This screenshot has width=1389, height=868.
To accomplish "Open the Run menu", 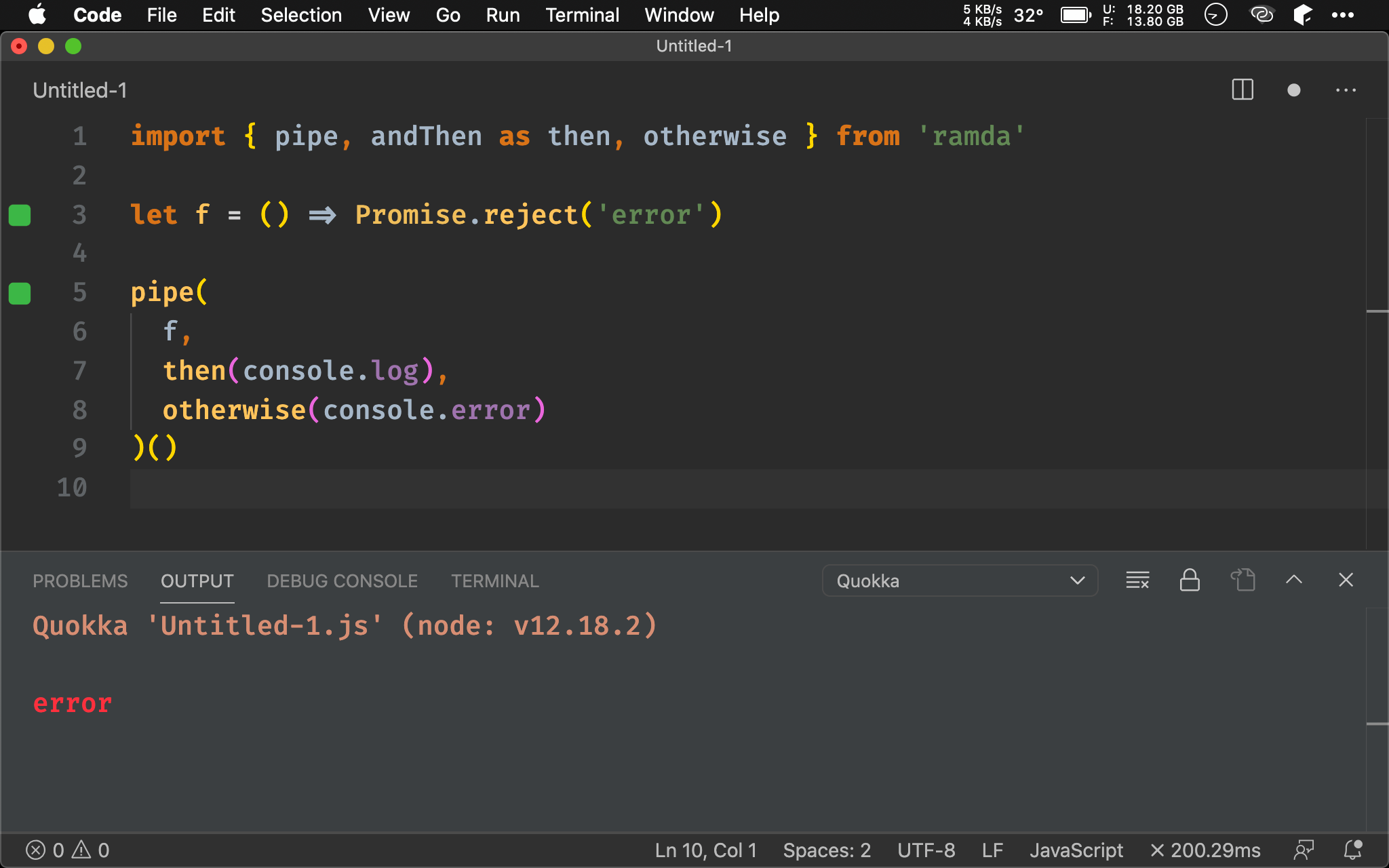I will click(x=503, y=15).
